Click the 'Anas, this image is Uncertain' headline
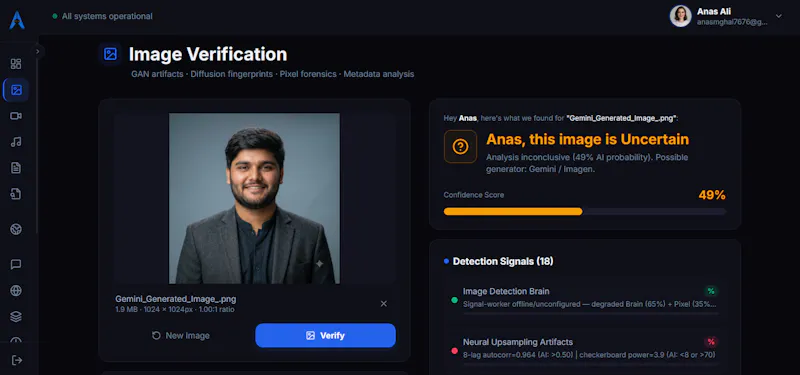 pyautogui.click(x=587, y=139)
